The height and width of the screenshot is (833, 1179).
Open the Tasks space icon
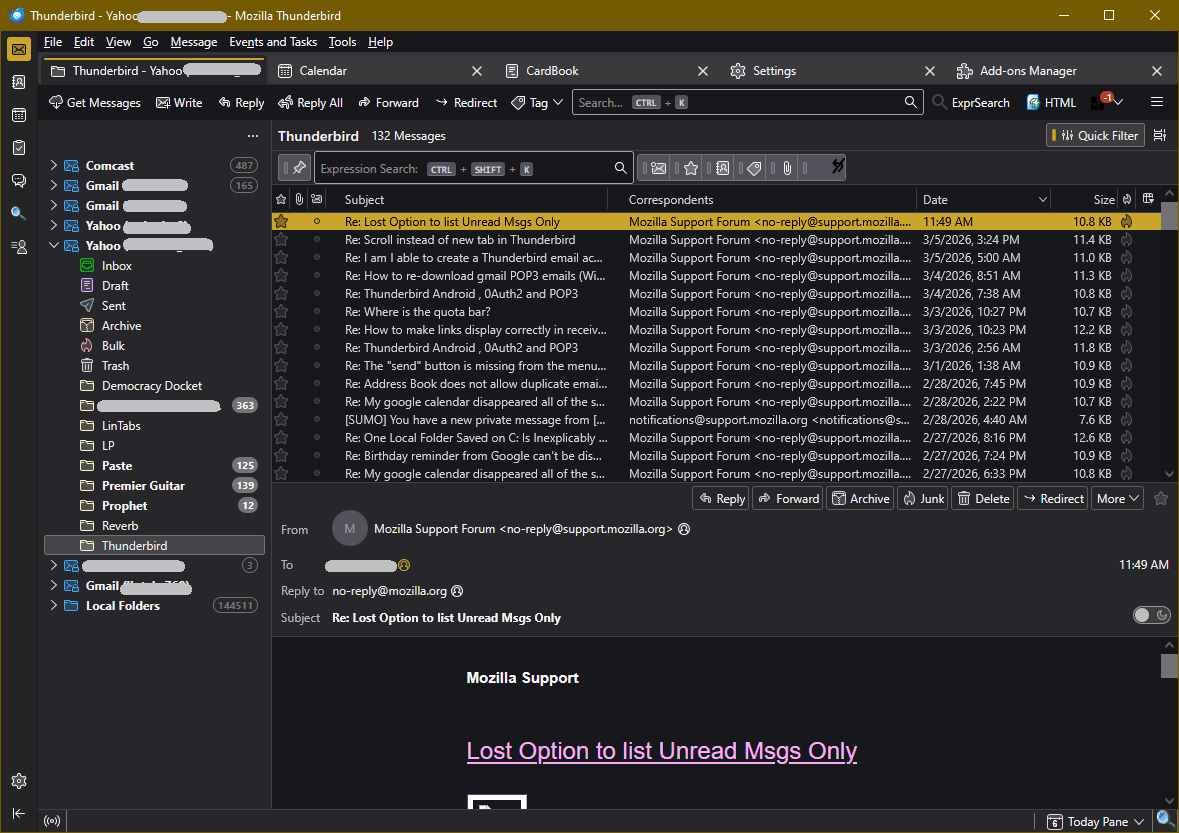pos(18,148)
